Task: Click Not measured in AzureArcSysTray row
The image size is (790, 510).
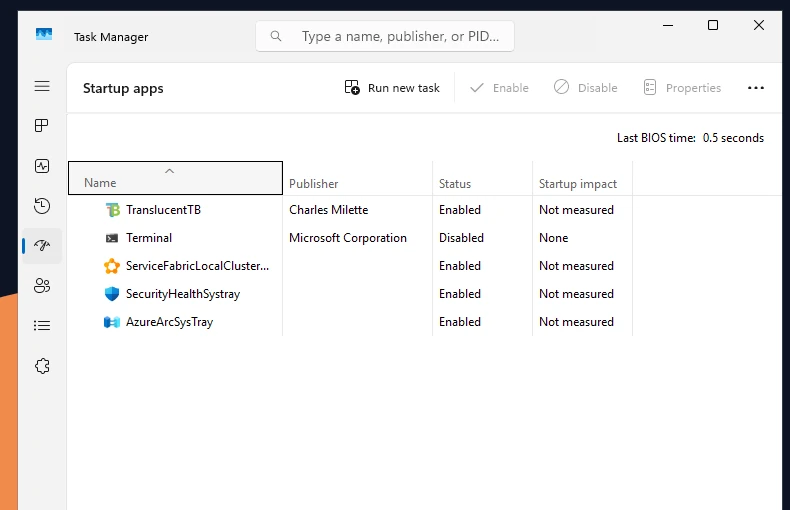Action: coord(576,322)
